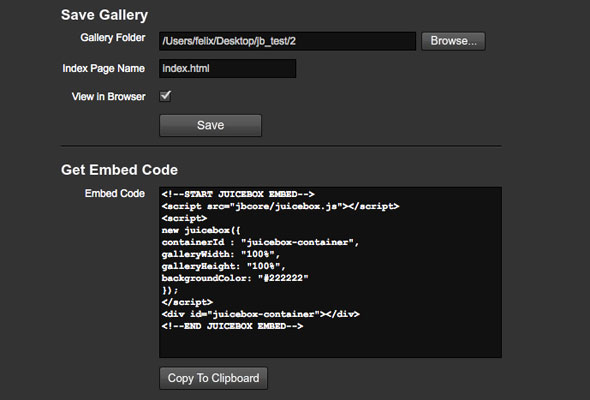Click the galleryHeight "100%" line
This screenshot has width=590, height=400.
(x=224, y=266)
